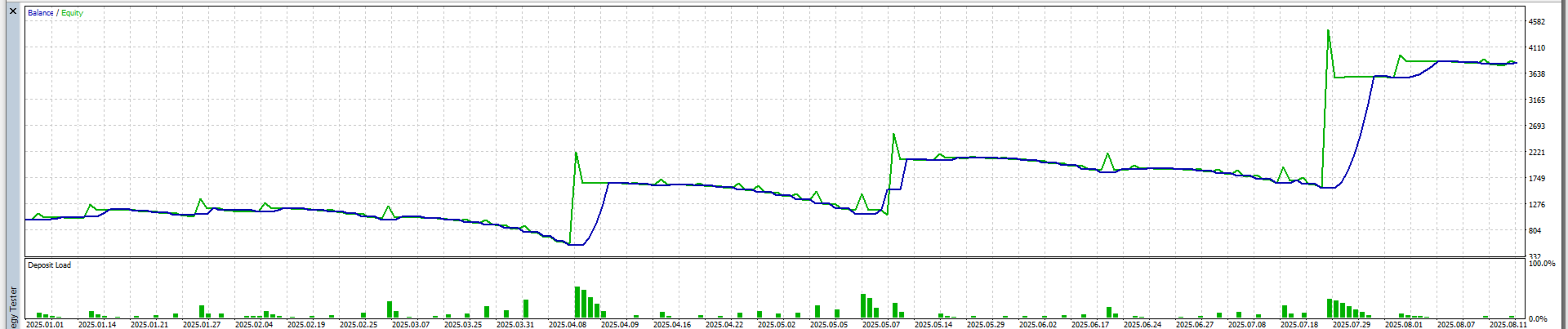Click the 2025.02.04 date label

coord(254,325)
